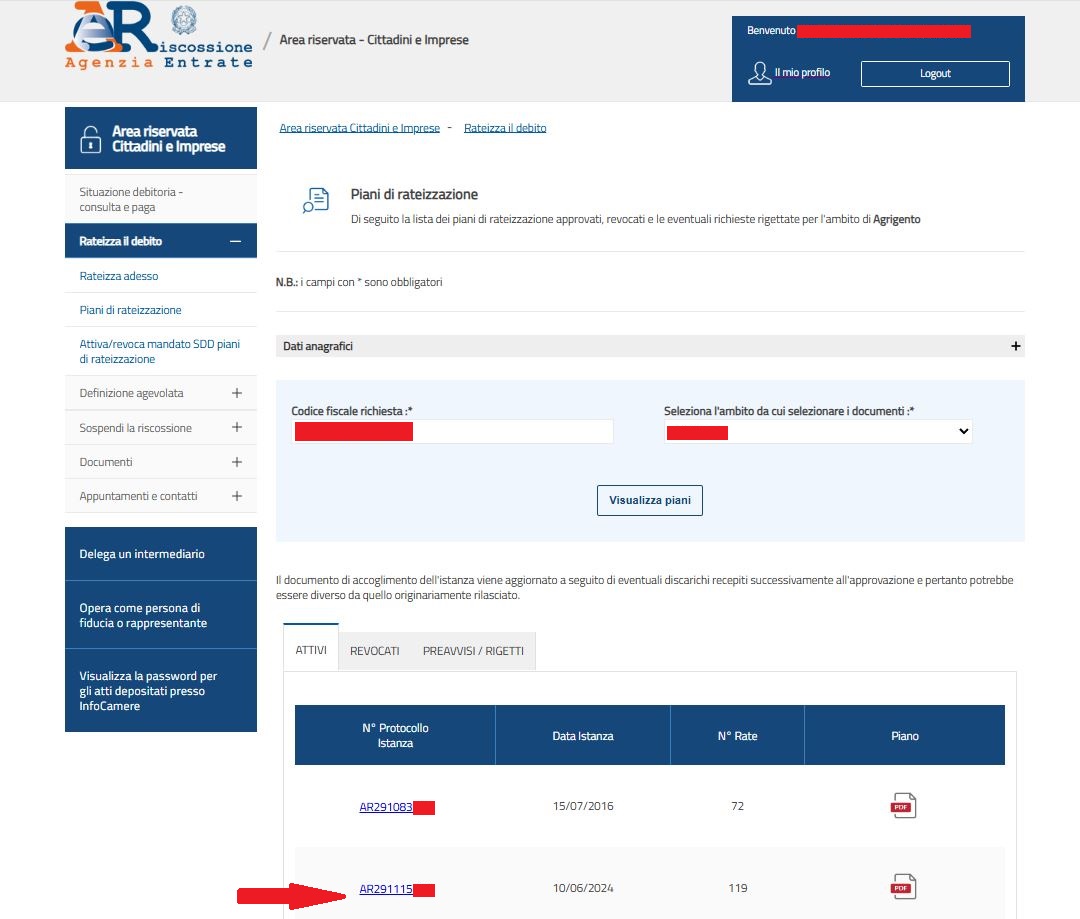Viewport: 1080px width, 919px height.
Task: Open Rateizza adesso in the sidebar
Action: 119,276
